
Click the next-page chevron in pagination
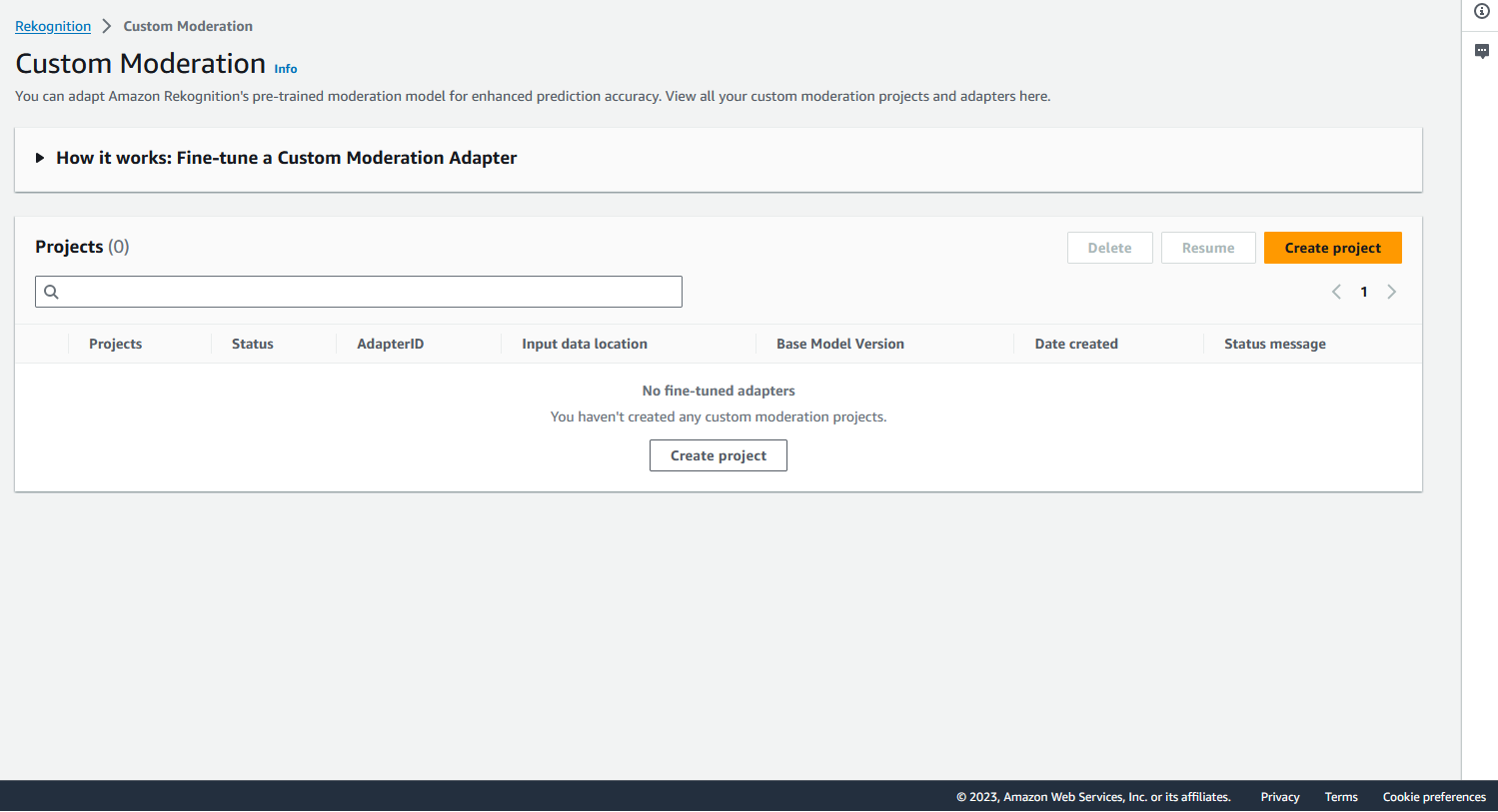(x=1391, y=291)
